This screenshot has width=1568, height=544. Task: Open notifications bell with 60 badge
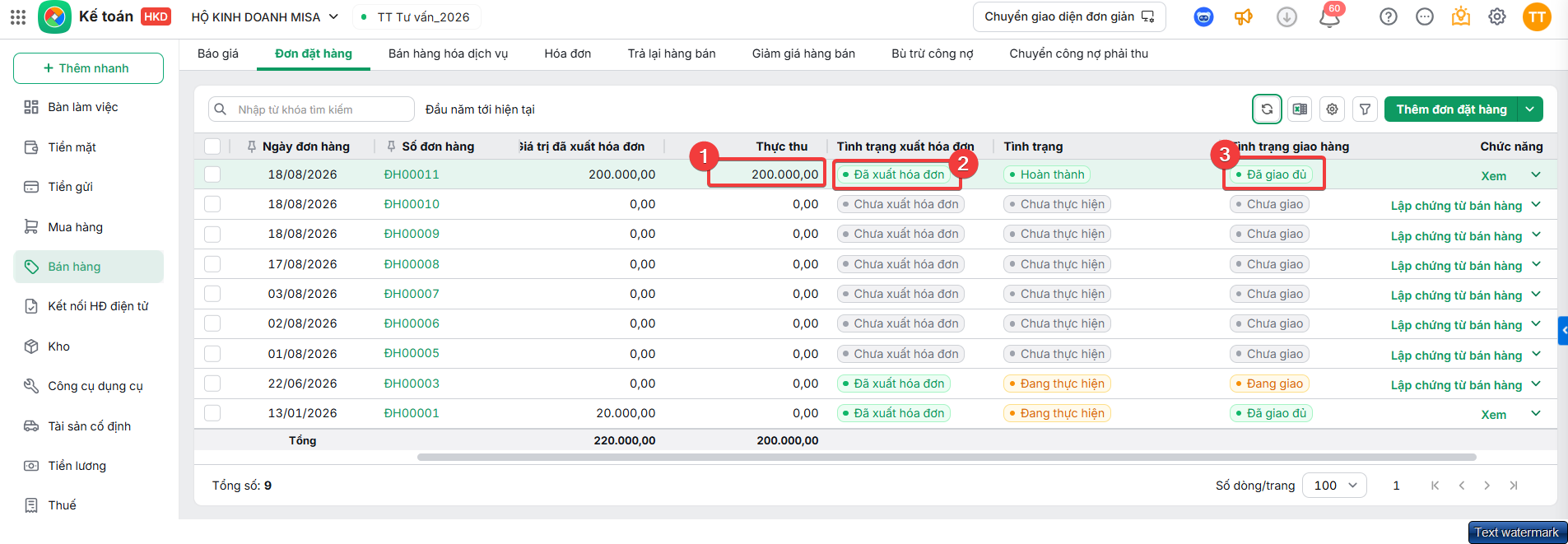click(1329, 16)
